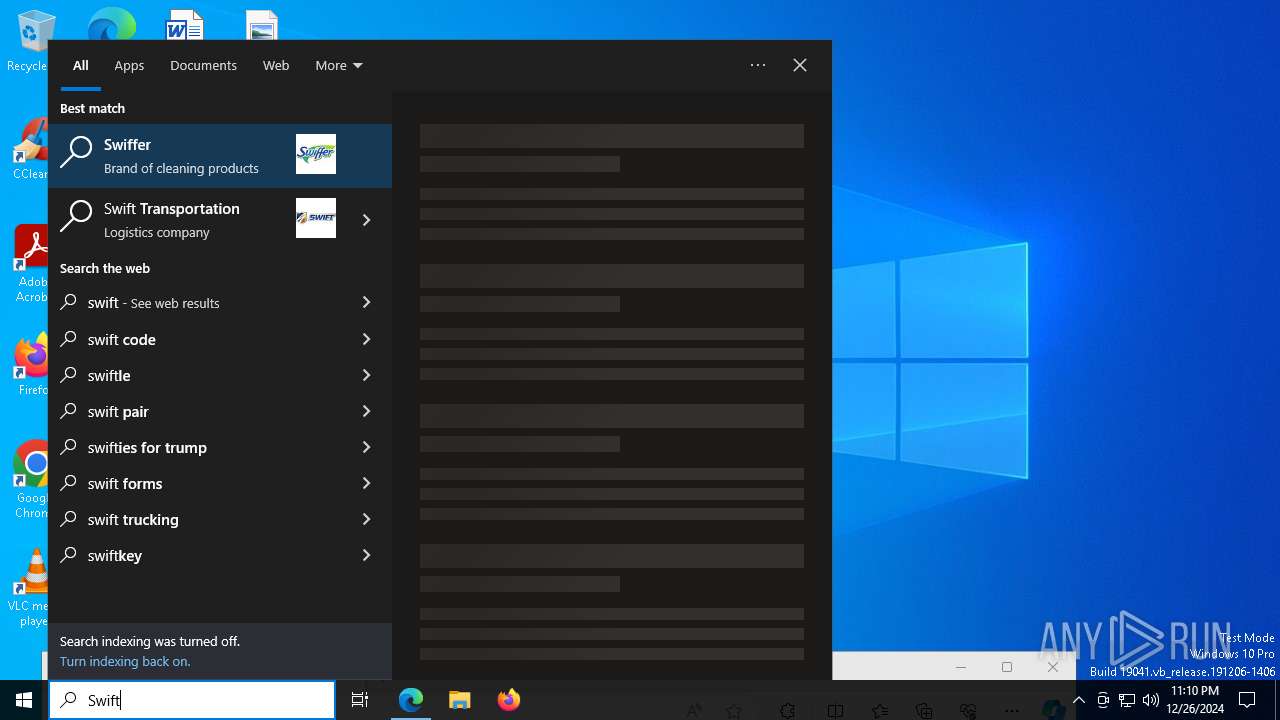
Task: Open File Explorer from the taskbar
Action: (460, 700)
